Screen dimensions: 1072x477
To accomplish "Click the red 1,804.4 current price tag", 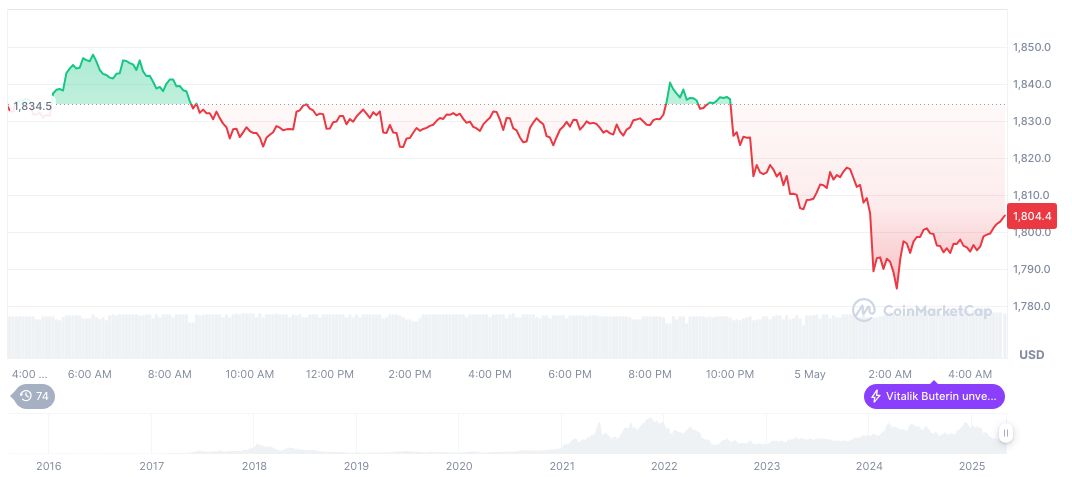I will (1029, 215).
